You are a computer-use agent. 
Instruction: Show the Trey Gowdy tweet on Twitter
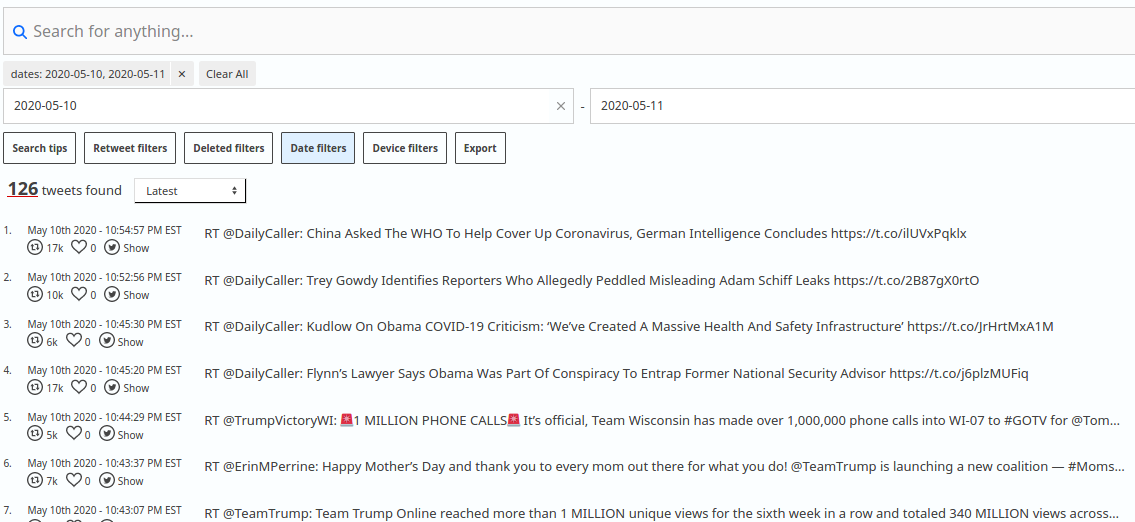point(127,295)
